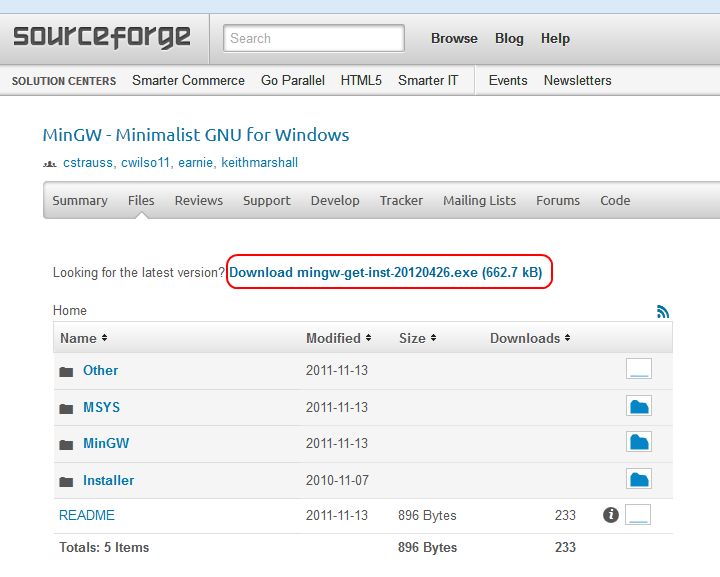The width and height of the screenshot is (720, 577).
Task: Open the Develop tab
Action: (x=335, y=201)
